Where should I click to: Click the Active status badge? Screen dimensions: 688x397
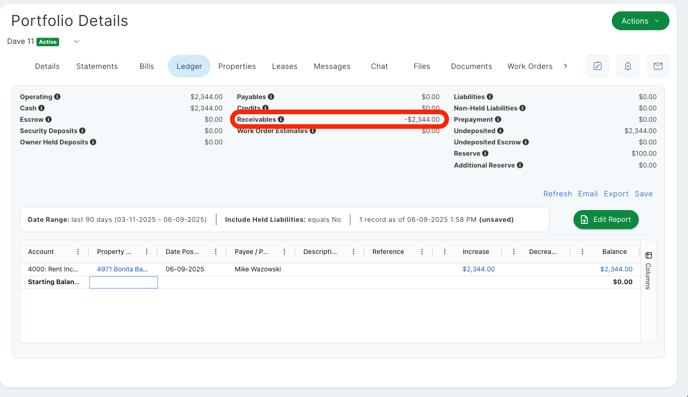(48, 42)
